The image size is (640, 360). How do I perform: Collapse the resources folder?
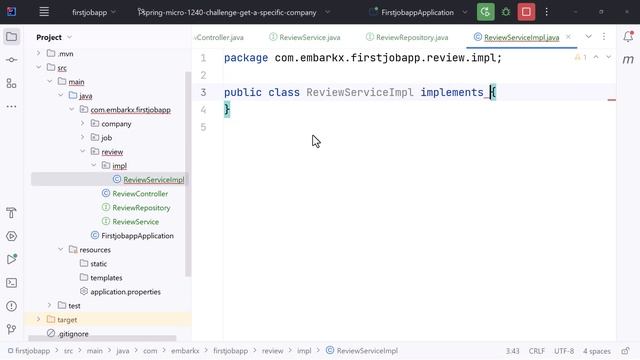[x=60, y=249]
